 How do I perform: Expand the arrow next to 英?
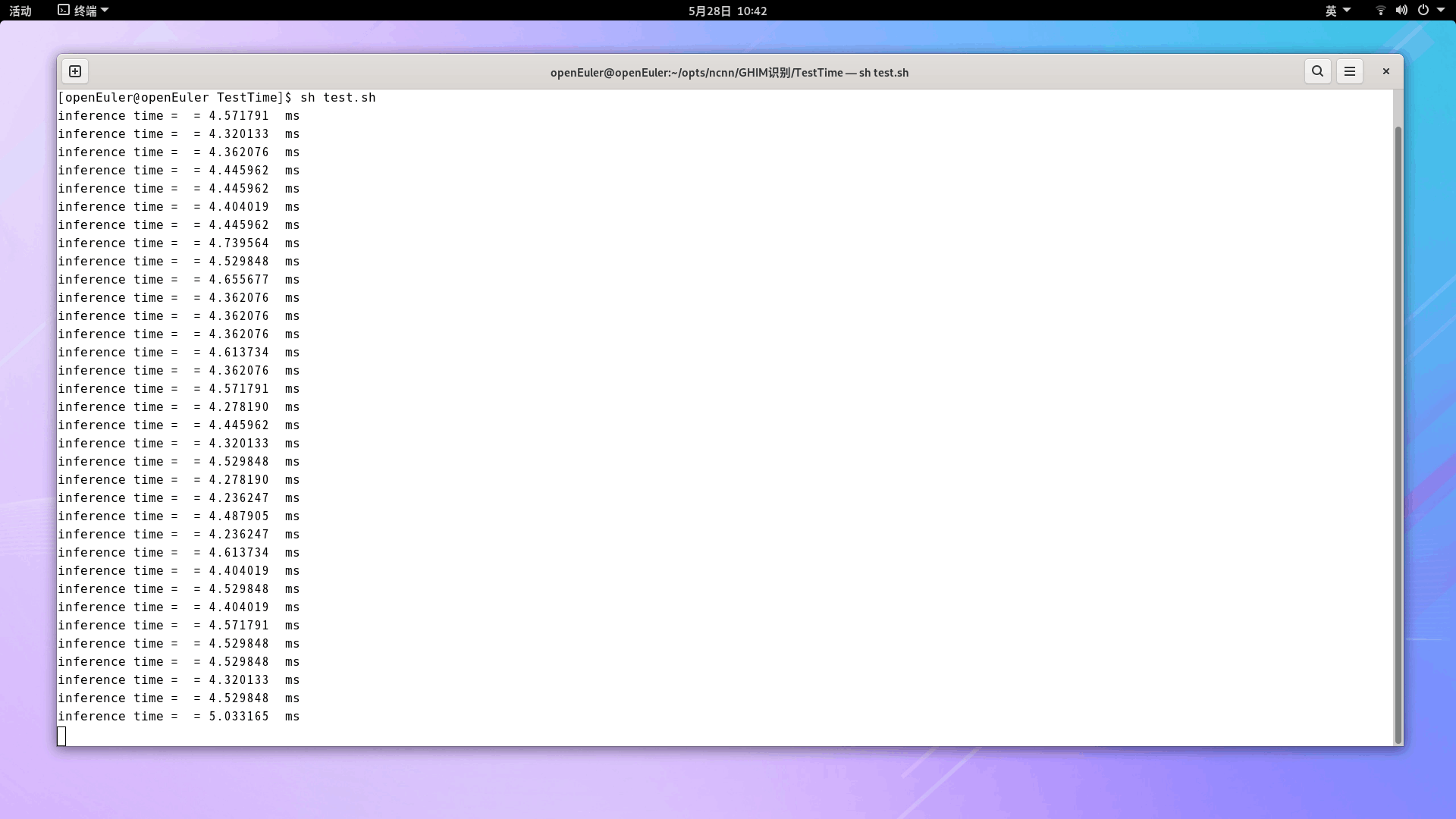1347,11
